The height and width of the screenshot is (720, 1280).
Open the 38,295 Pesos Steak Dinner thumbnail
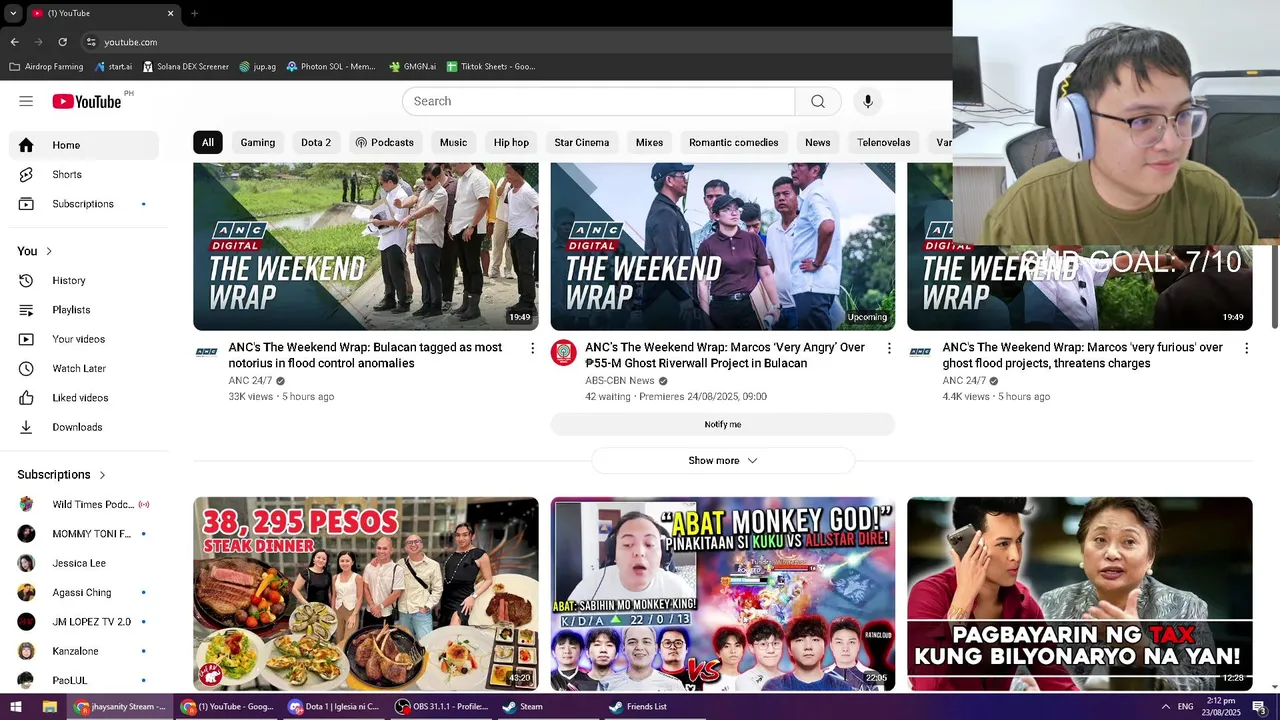[366, 594]
